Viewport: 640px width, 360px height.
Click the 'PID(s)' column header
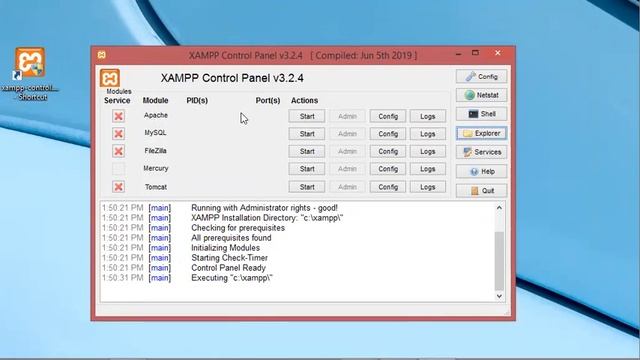[197, 100]
